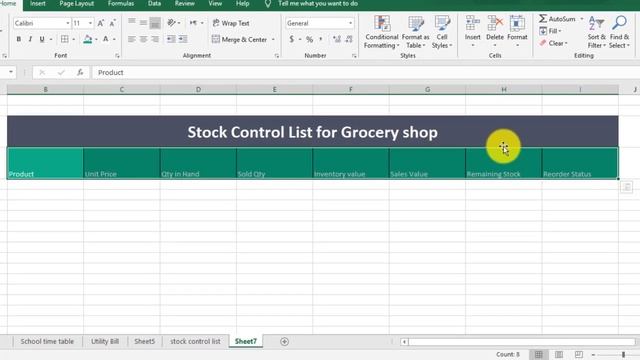Open Sort & Filter
Screen dimensions: 640x360
(x=597, y=32)
